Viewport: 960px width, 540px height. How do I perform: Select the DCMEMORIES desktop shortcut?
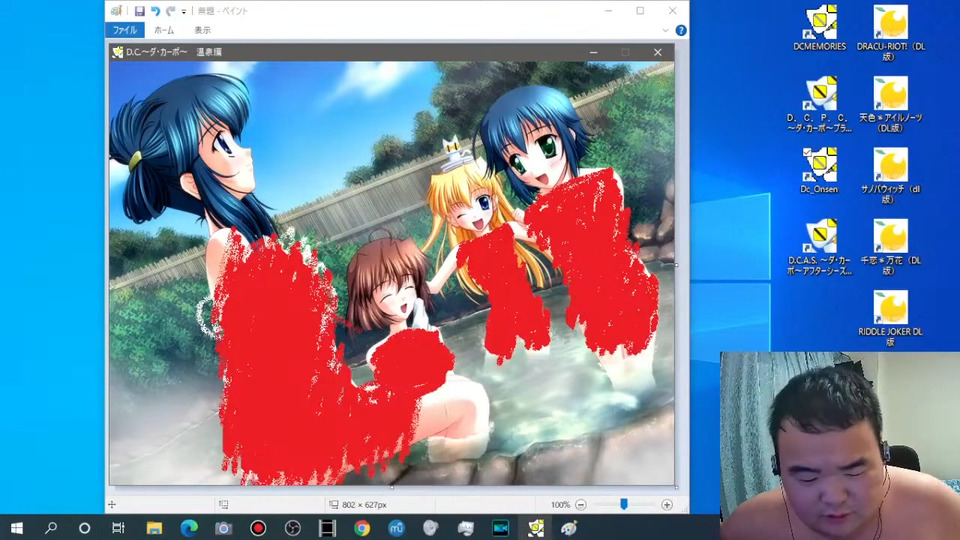pyautogui.click(x=819, y=28)
